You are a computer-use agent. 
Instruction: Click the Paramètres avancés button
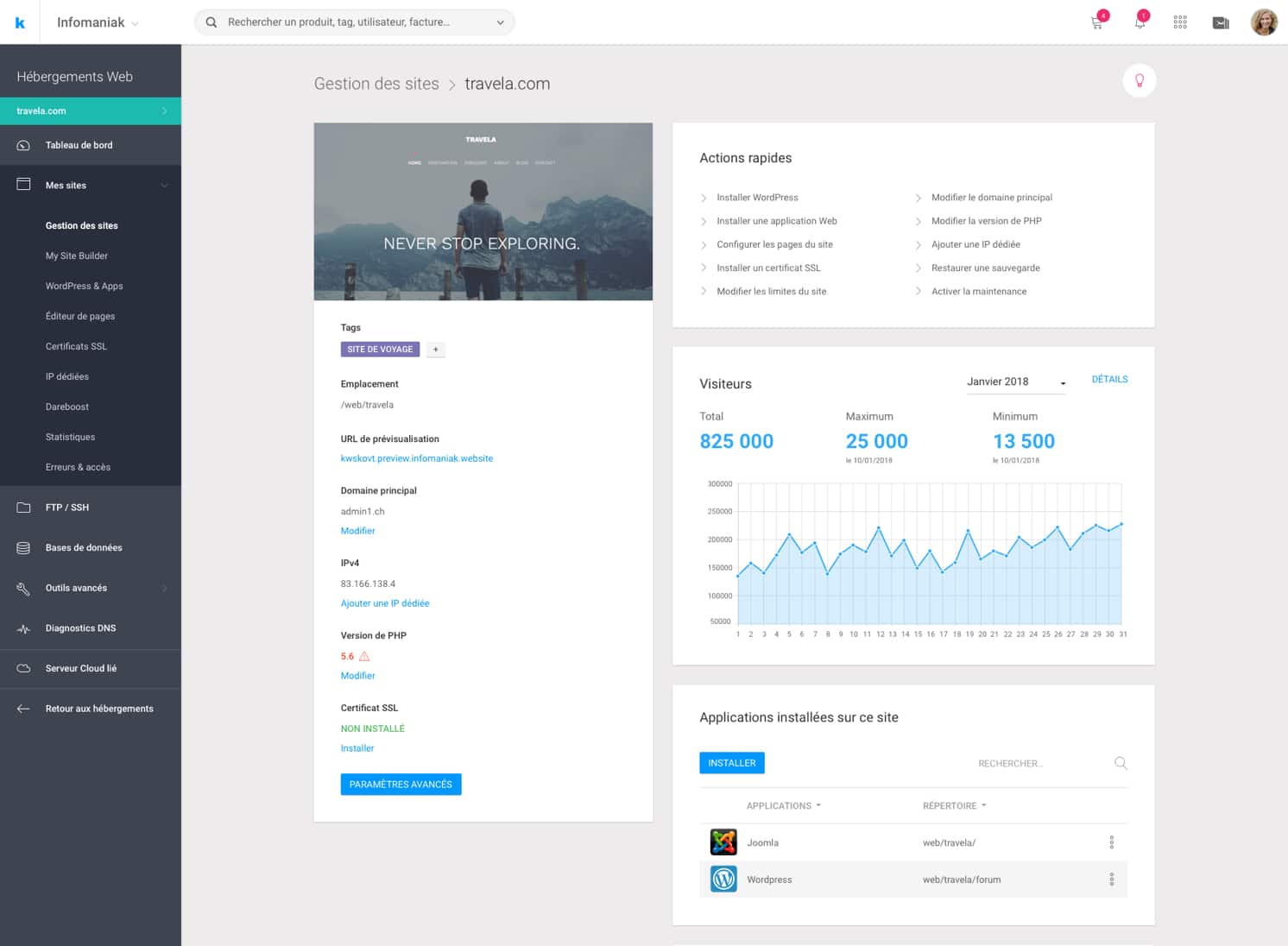click(x=401, y=785)
